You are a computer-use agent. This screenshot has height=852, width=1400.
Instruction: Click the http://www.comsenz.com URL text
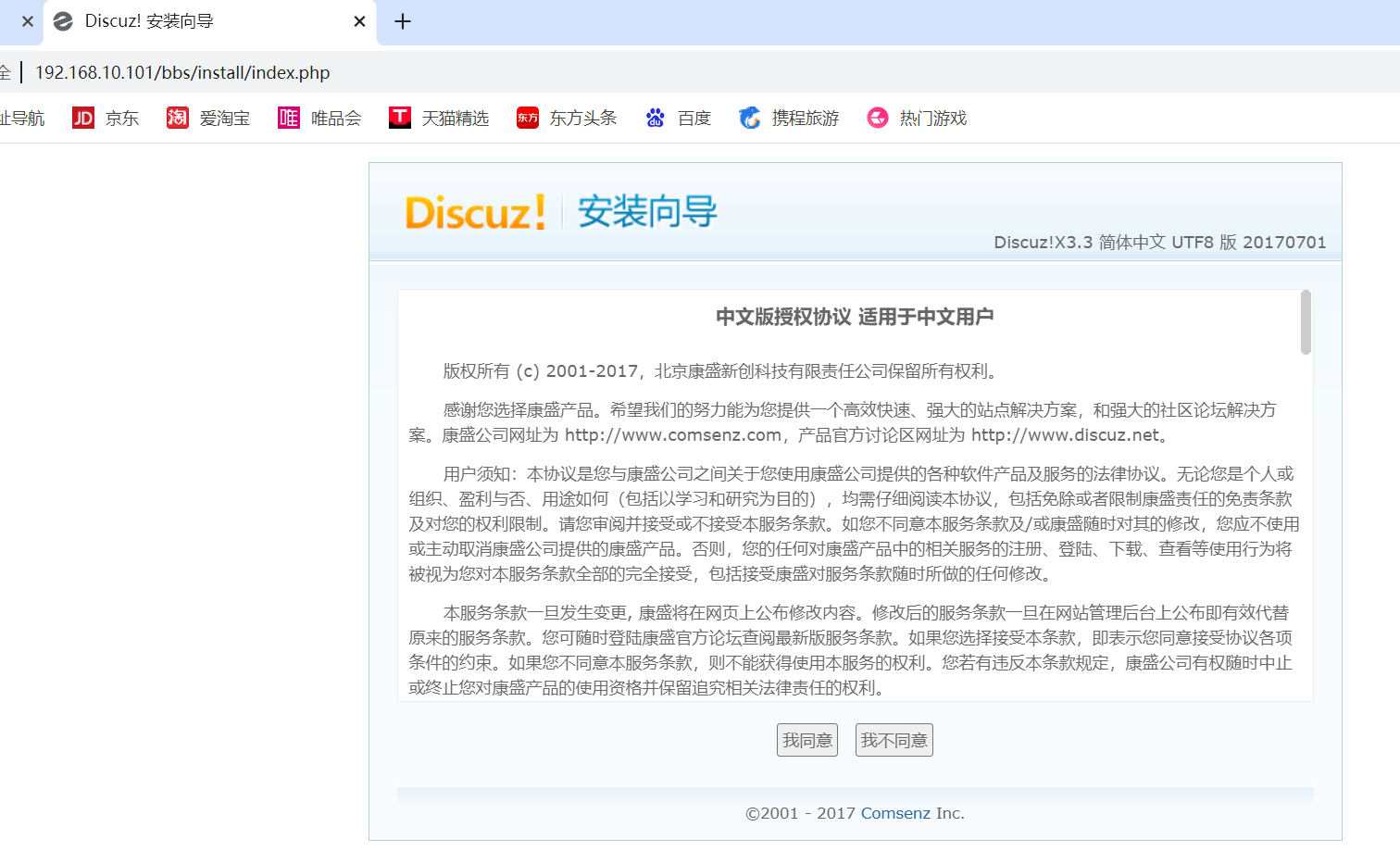673,435
